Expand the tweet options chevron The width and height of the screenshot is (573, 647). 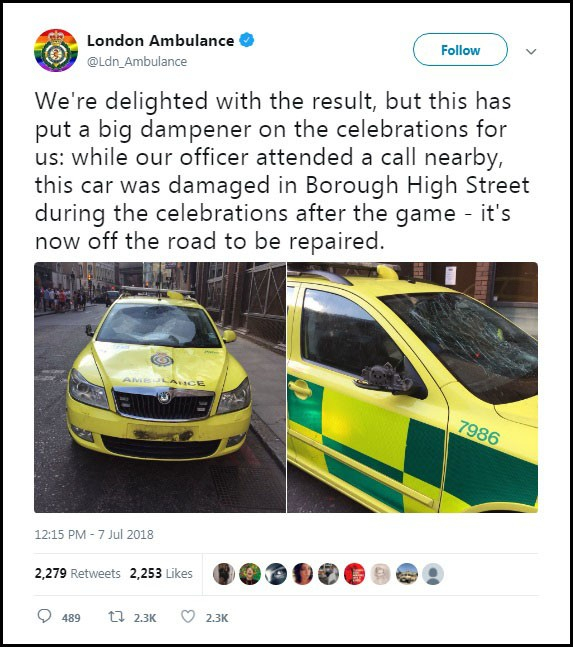click(531, 52)
